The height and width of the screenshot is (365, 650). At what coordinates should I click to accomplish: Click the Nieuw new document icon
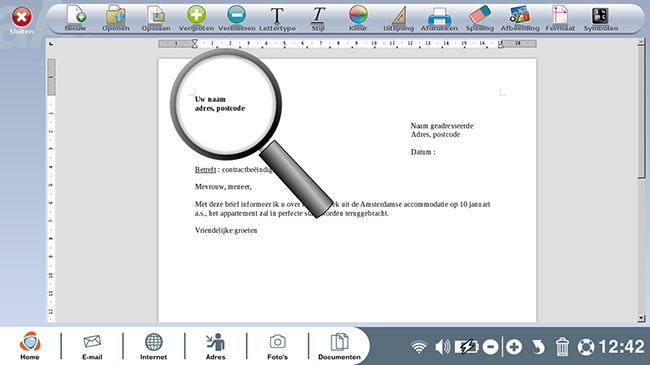75,19
